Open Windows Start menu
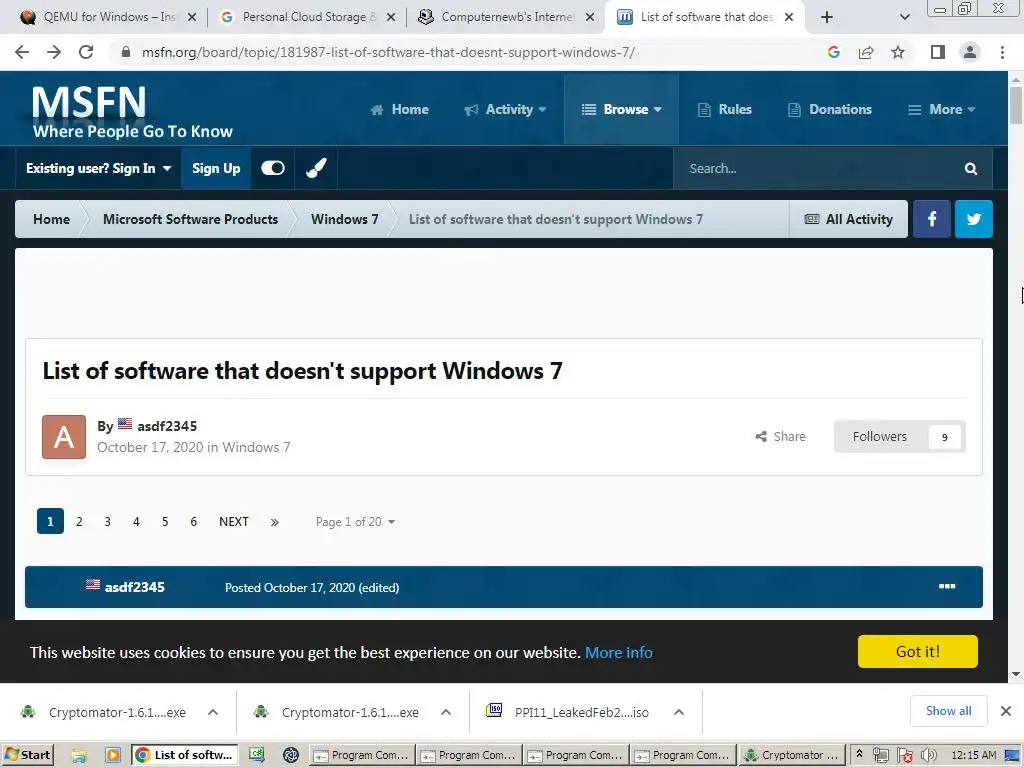The width and height of the screenshot is (1024, 768). point(27,755)
